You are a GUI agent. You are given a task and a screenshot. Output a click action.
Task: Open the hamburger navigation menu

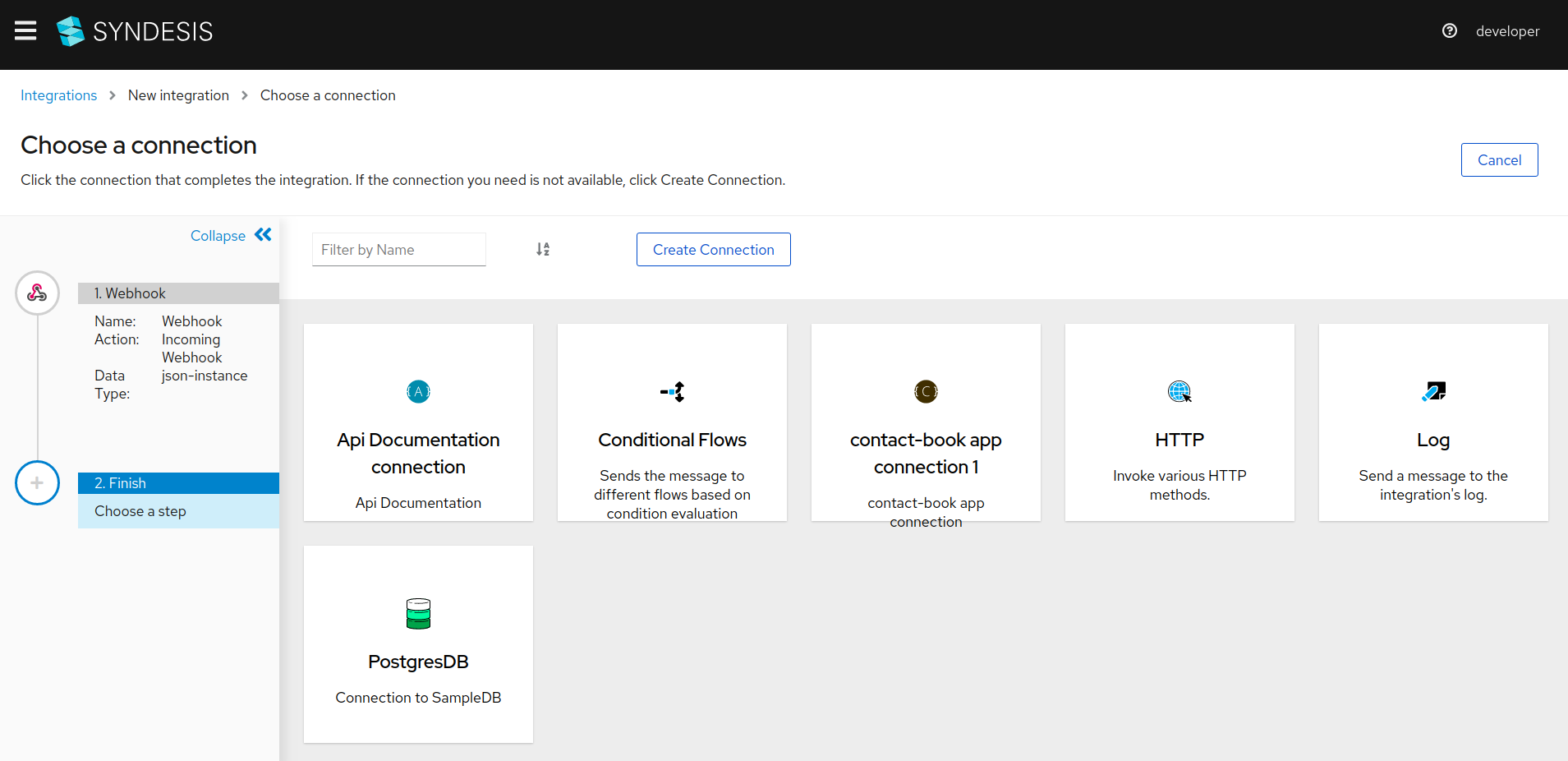click(x=25, y=31)
